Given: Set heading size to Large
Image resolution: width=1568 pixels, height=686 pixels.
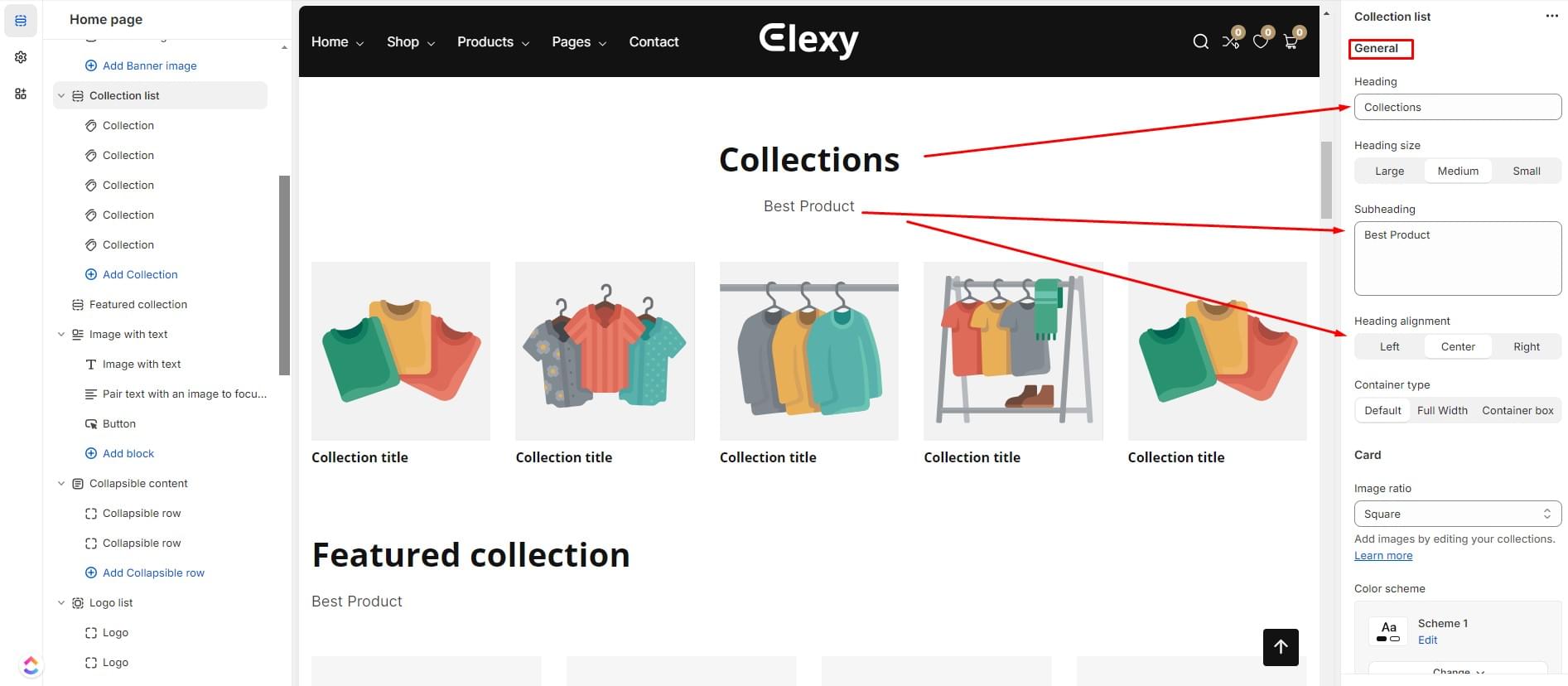Looking at the screenshot, I should pyautogui.click(x=1389, y=171).
